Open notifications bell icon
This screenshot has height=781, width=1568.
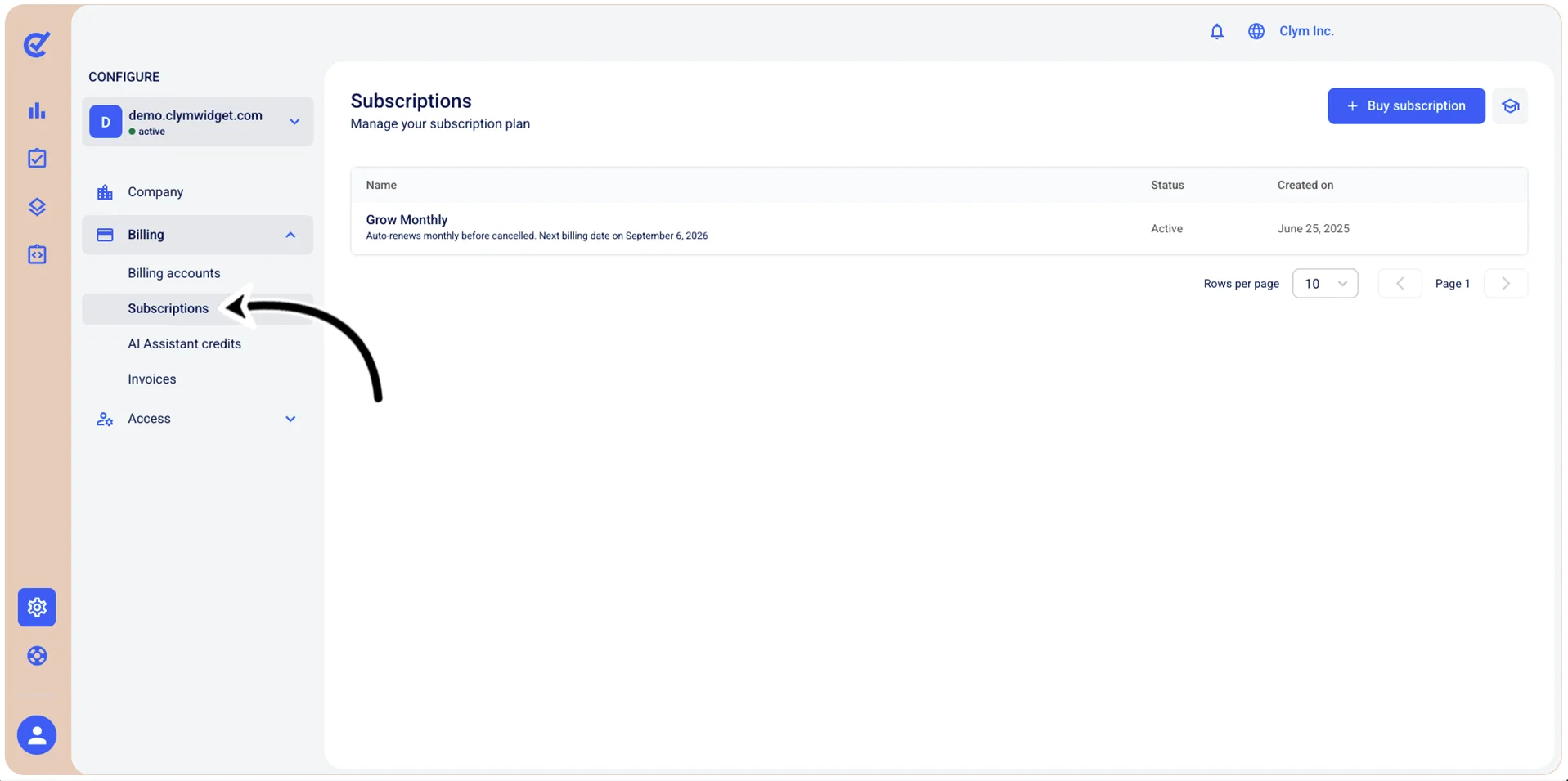click(x=1217, y=31)
